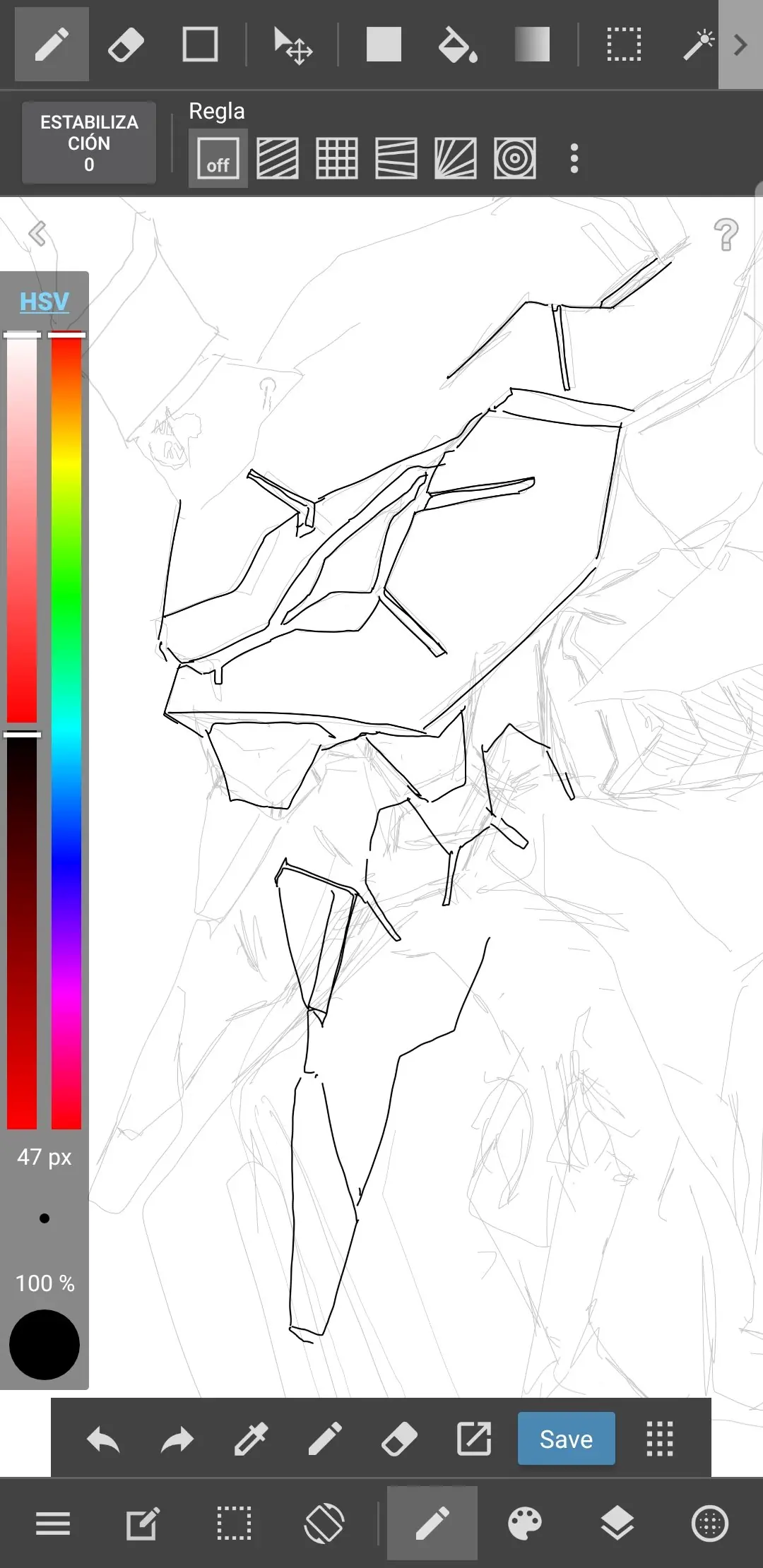Open ruler options three-dot menu
Screen dimensions: 763x1568
click(574, 158)
